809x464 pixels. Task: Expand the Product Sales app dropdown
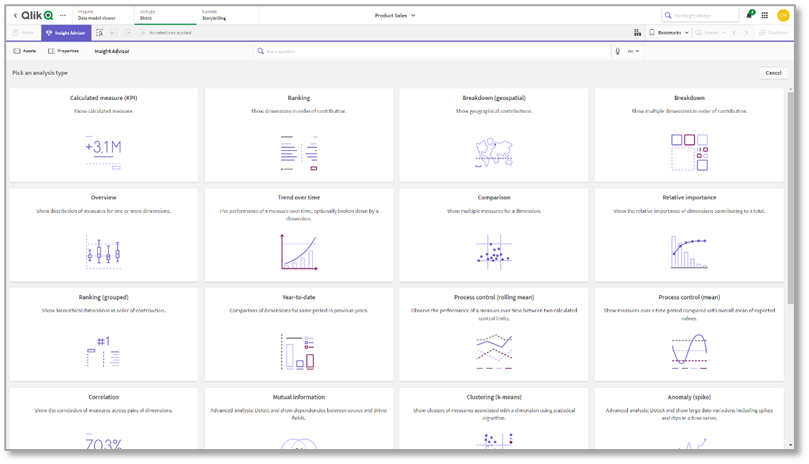(x=395, y=15)
